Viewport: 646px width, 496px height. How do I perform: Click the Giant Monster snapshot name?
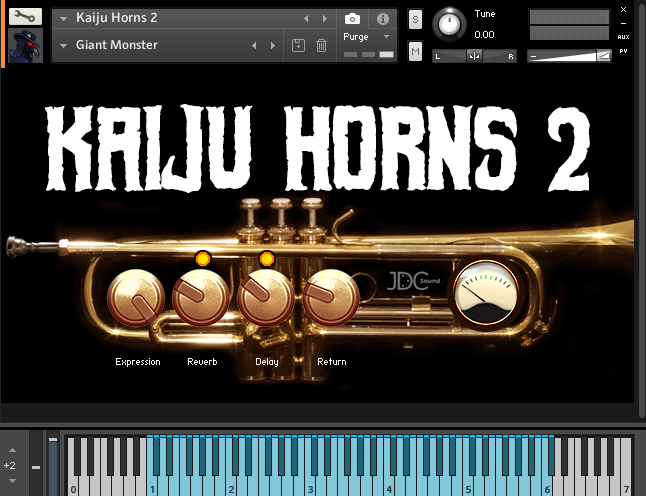117,45
